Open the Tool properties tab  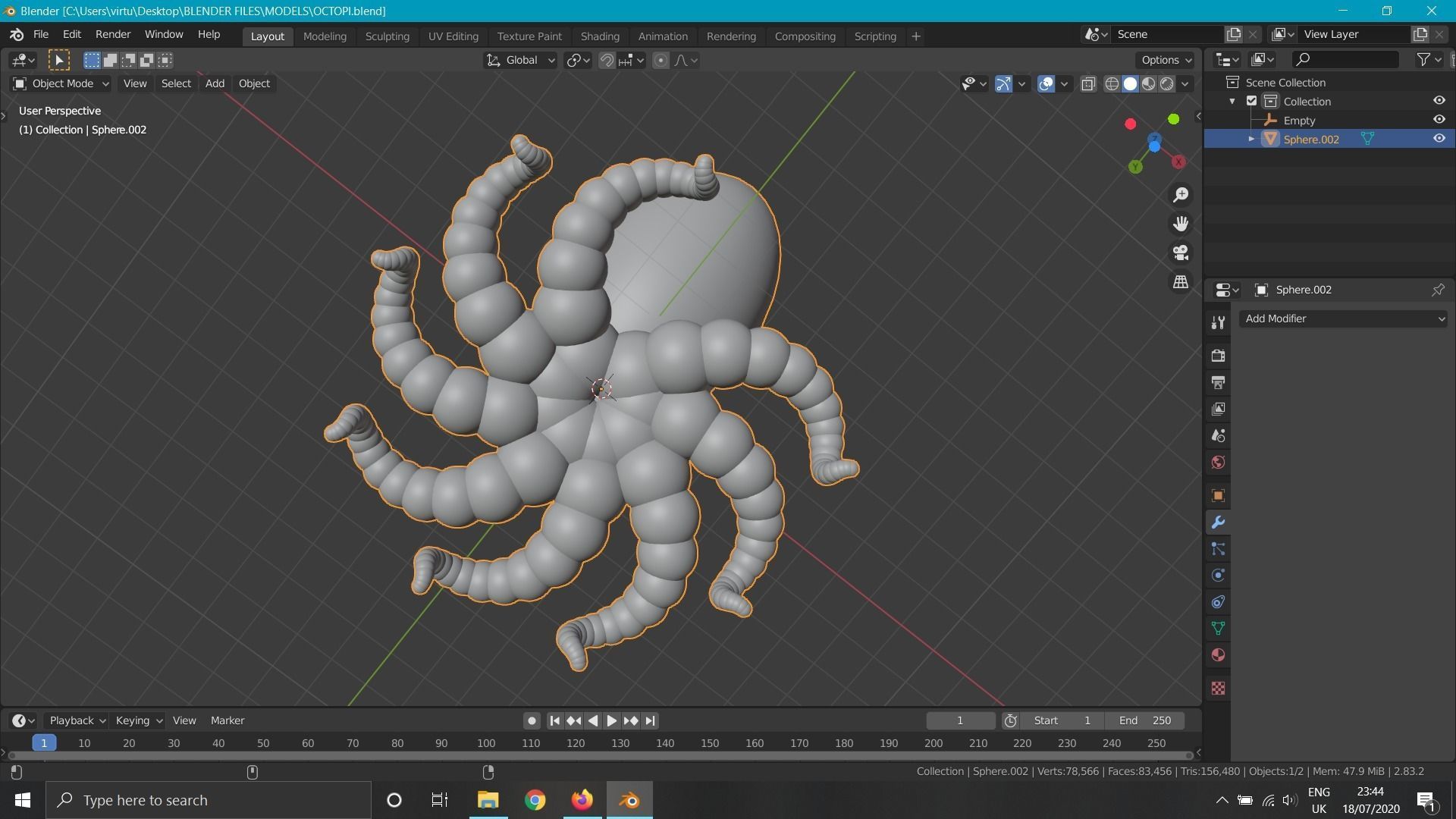[1218, 322]
